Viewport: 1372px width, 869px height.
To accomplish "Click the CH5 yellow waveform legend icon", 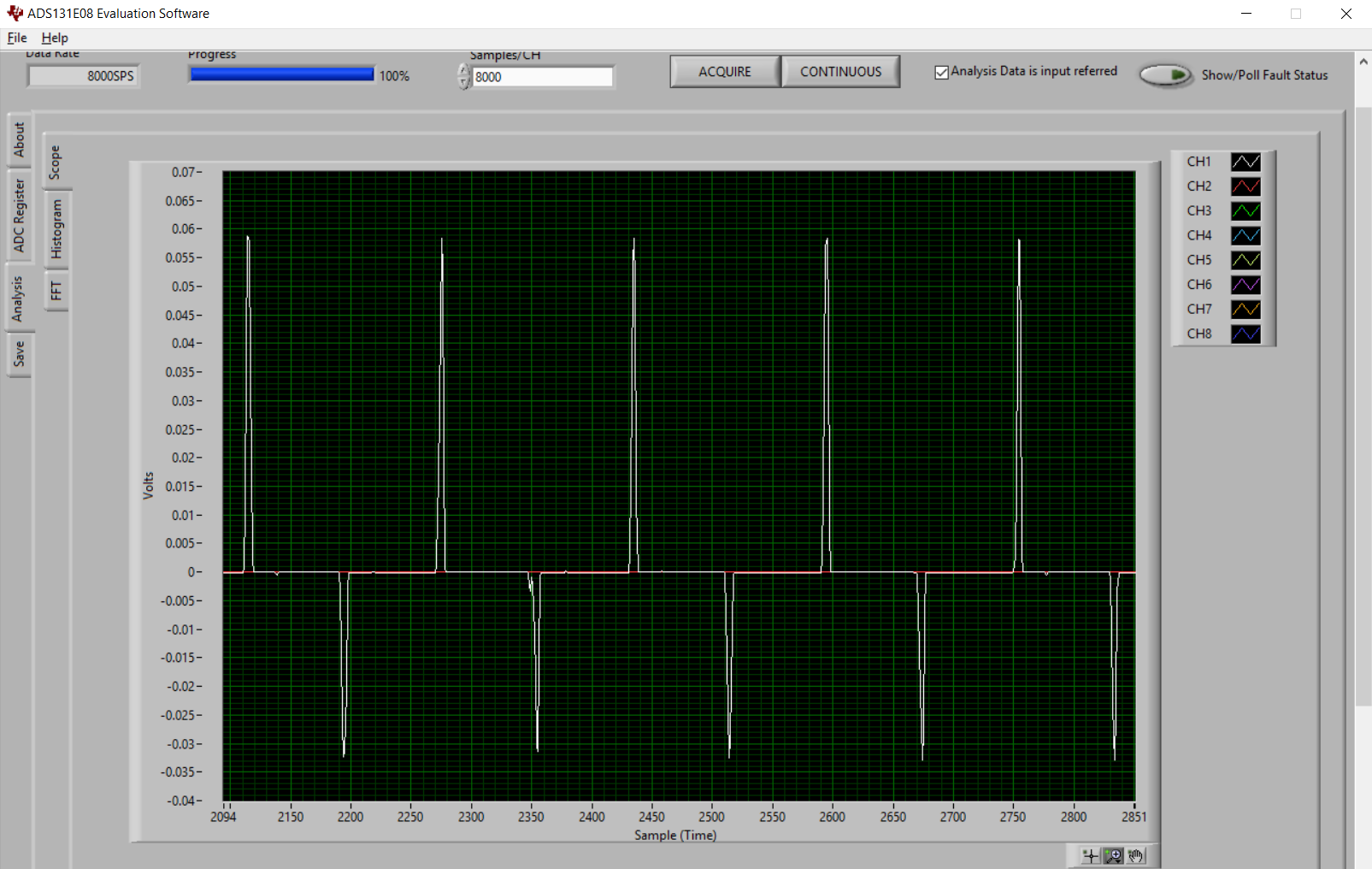I will pos(1245,260).
